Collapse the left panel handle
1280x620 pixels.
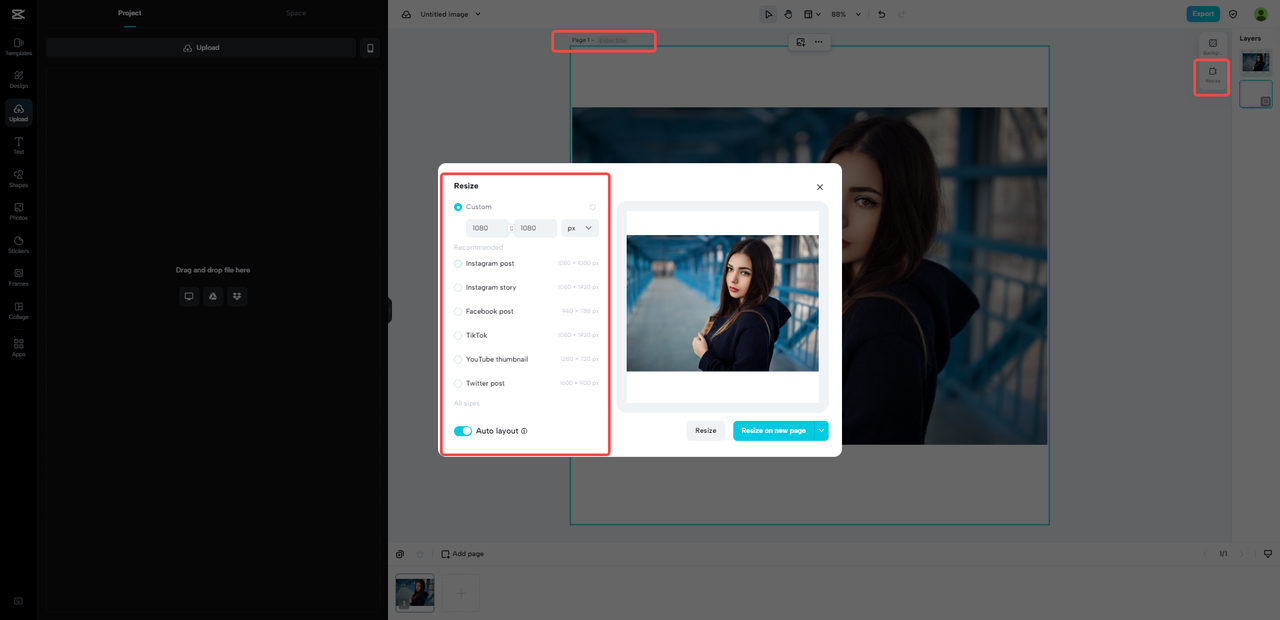tap(389, 310)
